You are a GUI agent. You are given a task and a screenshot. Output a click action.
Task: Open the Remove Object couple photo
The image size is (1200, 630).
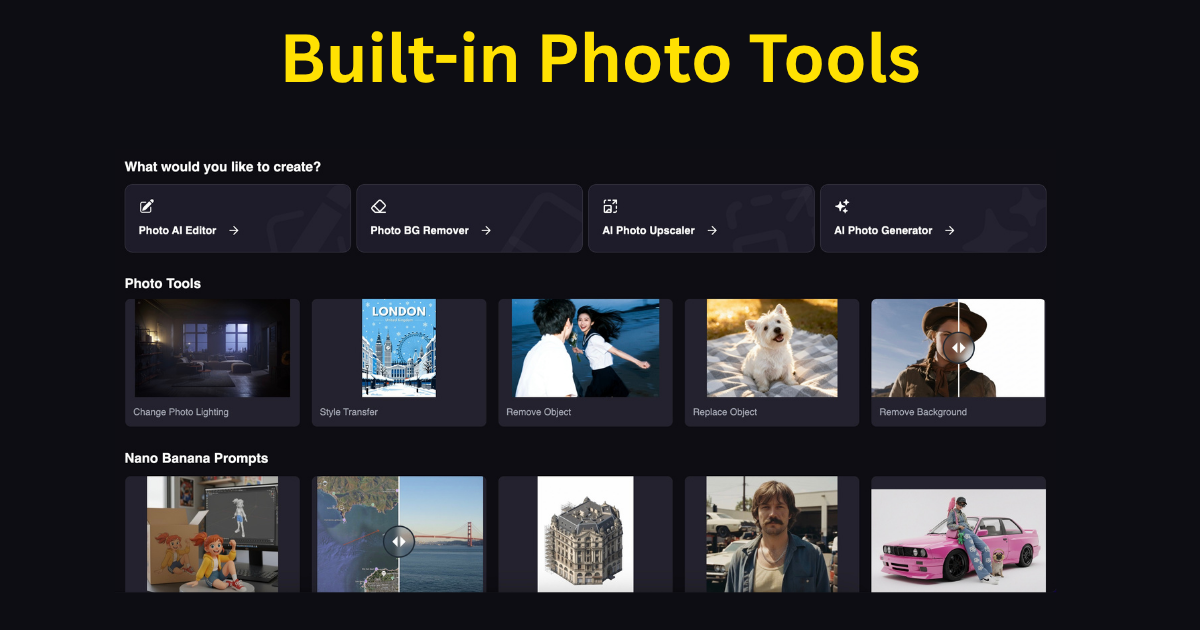coord(585,348)
